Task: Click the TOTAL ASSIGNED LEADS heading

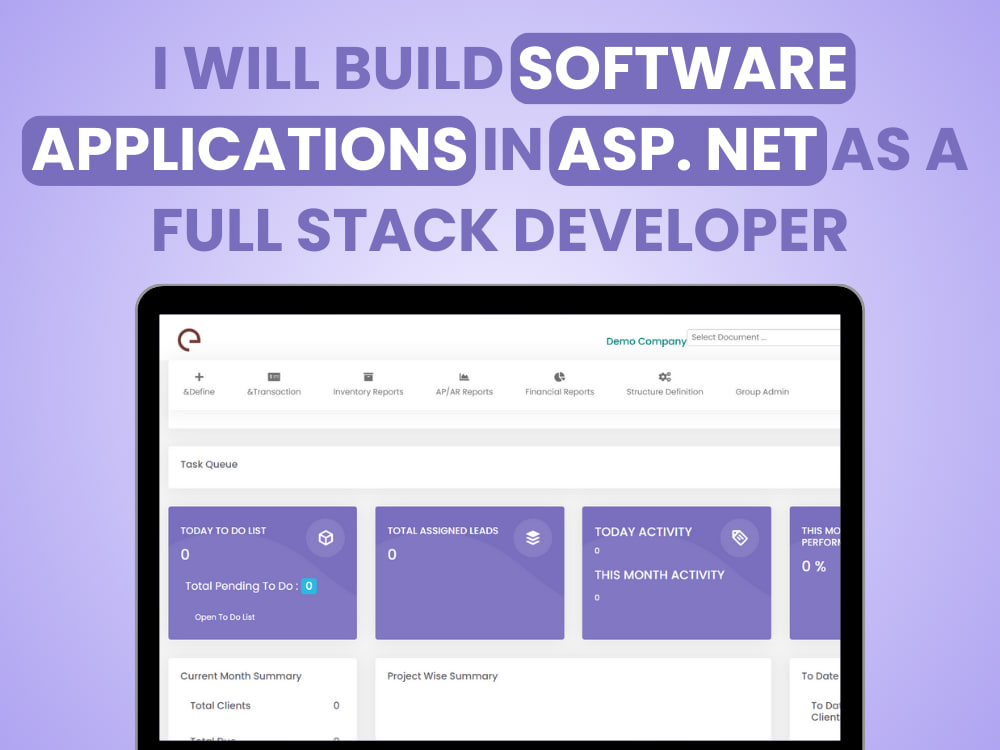Action: [443, 531]
